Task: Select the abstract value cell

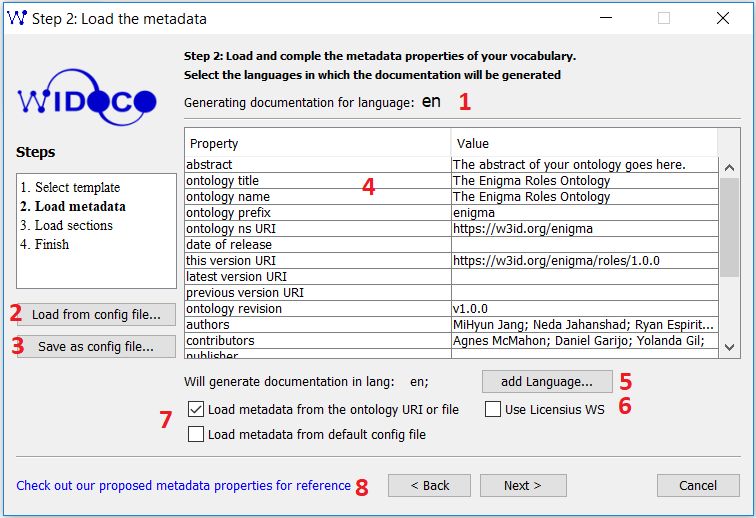Action: [584, 164]
